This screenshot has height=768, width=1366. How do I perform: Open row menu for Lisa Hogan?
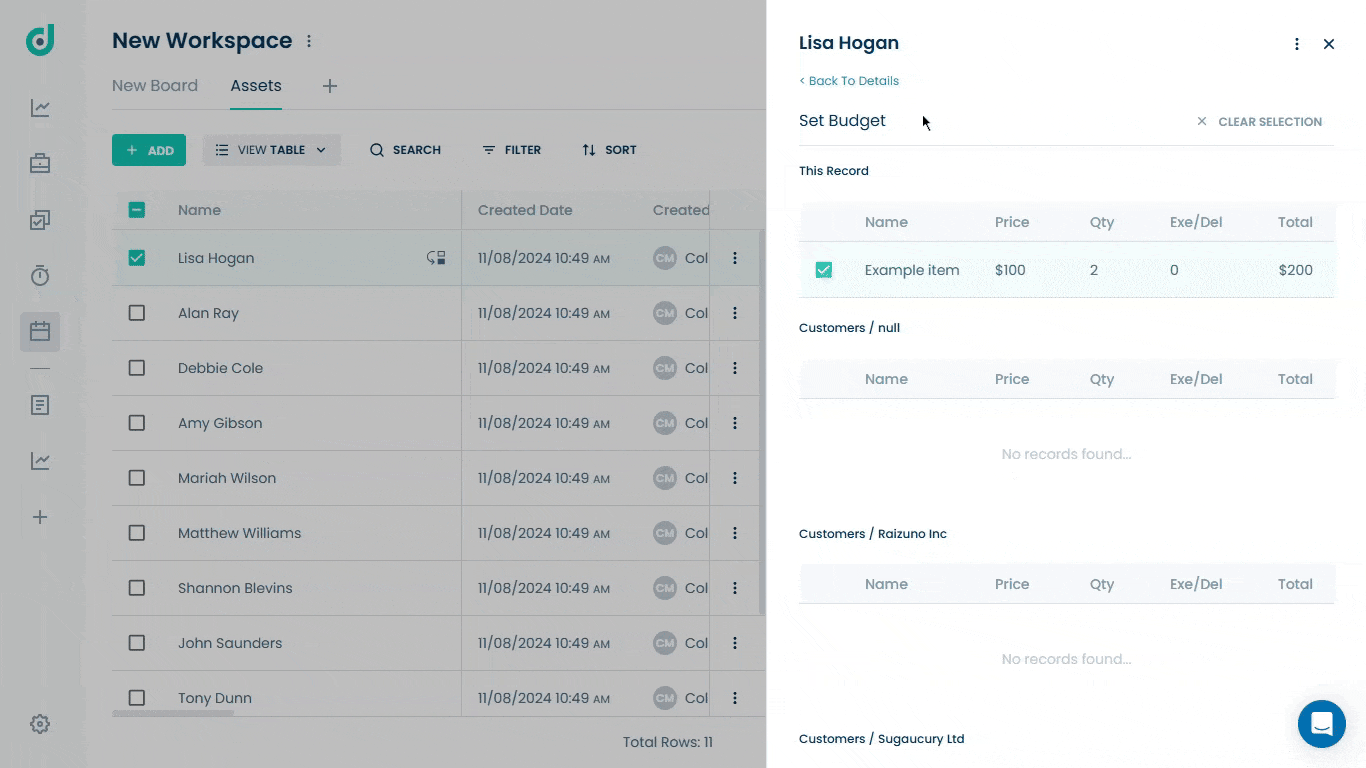(x=735, y=258)
